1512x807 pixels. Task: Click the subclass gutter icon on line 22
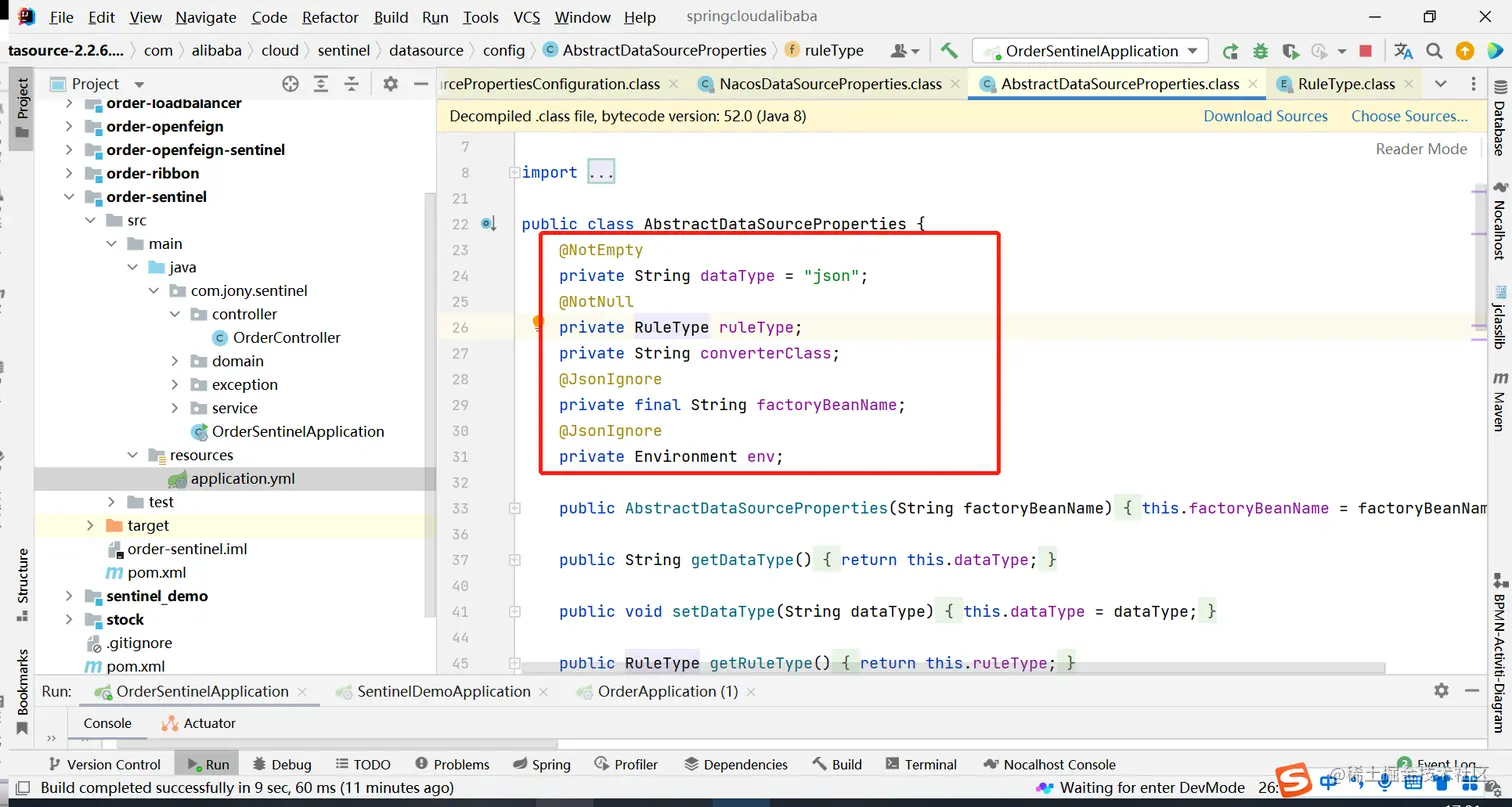(x=488, y=224)
